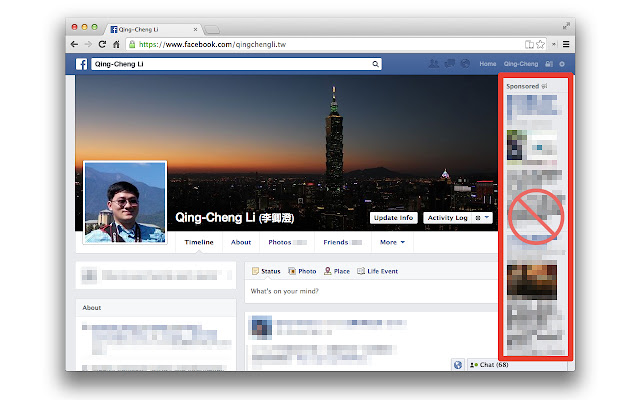The width and height of the screenshot is (640, 400).
Task: Click the Facebook logo icon
Action: (82, 64)
